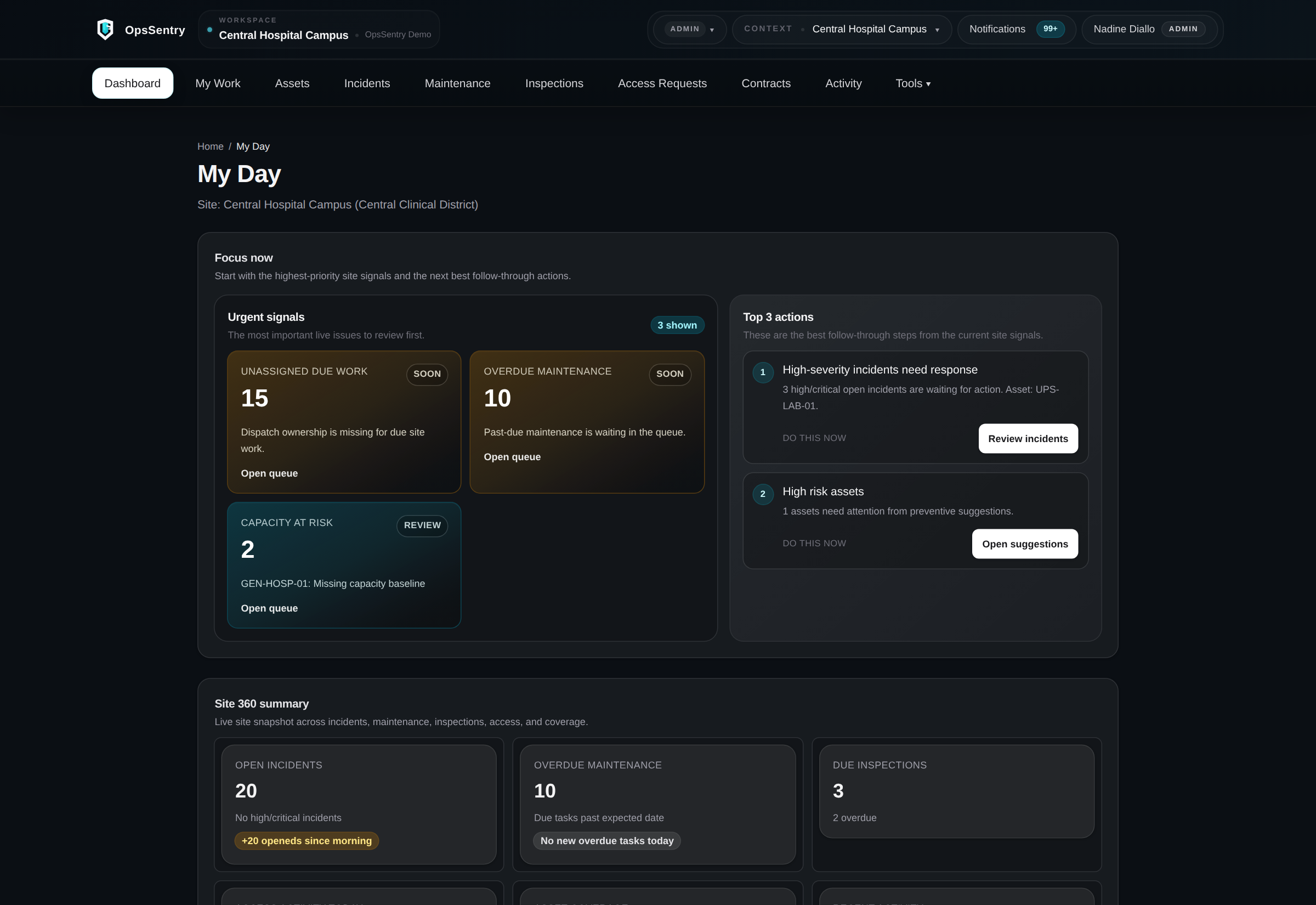
Task: Click the REVIEW badge on Capacity At Risk
Action: (422, 525)
